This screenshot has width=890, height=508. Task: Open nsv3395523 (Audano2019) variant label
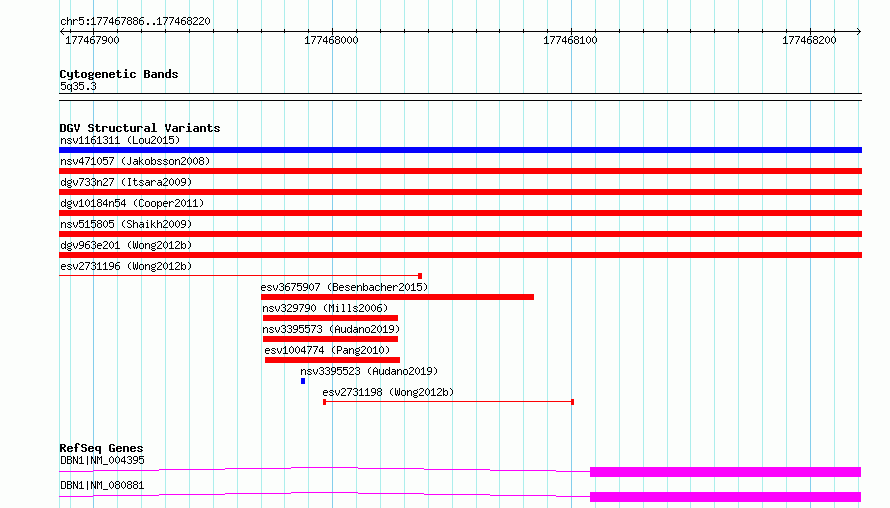point(369,371)
